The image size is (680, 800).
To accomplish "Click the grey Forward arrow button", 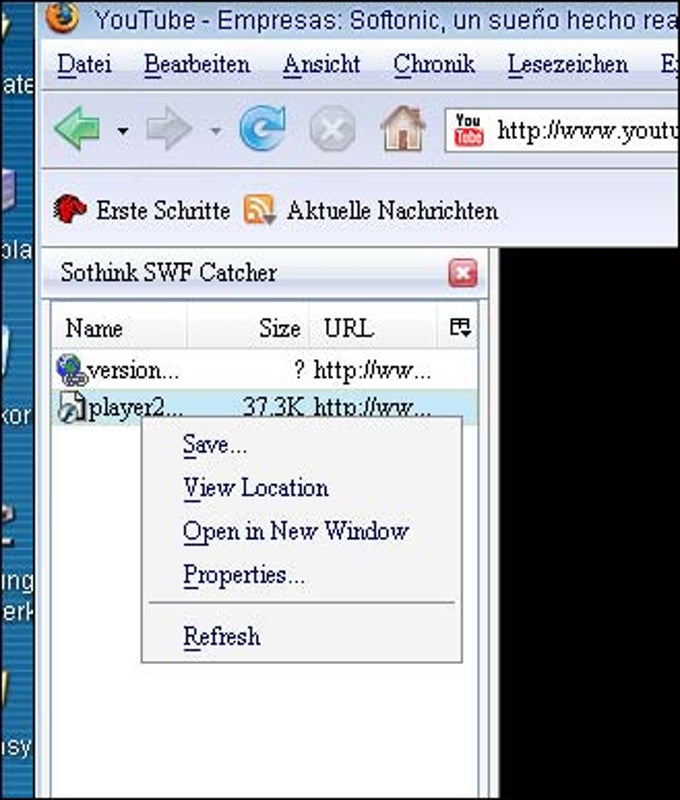I will tap(169, 129).
